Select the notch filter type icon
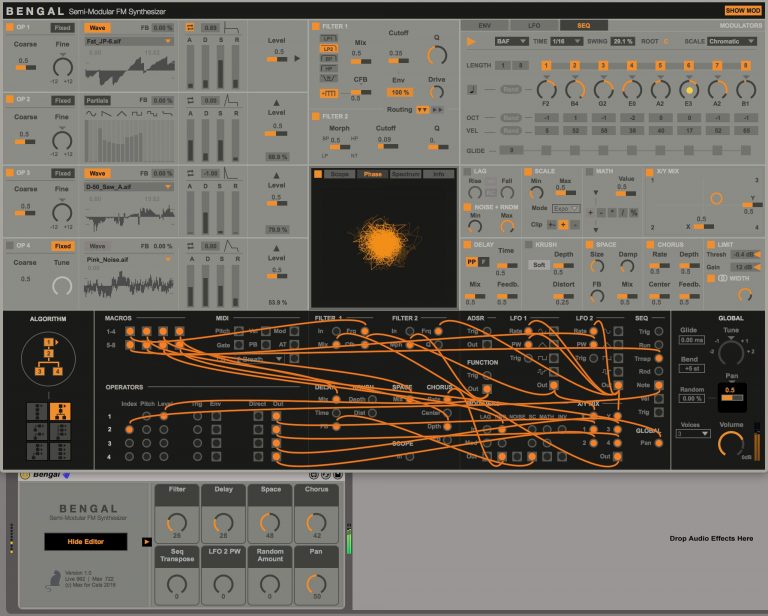 click(x=328, y=78)
